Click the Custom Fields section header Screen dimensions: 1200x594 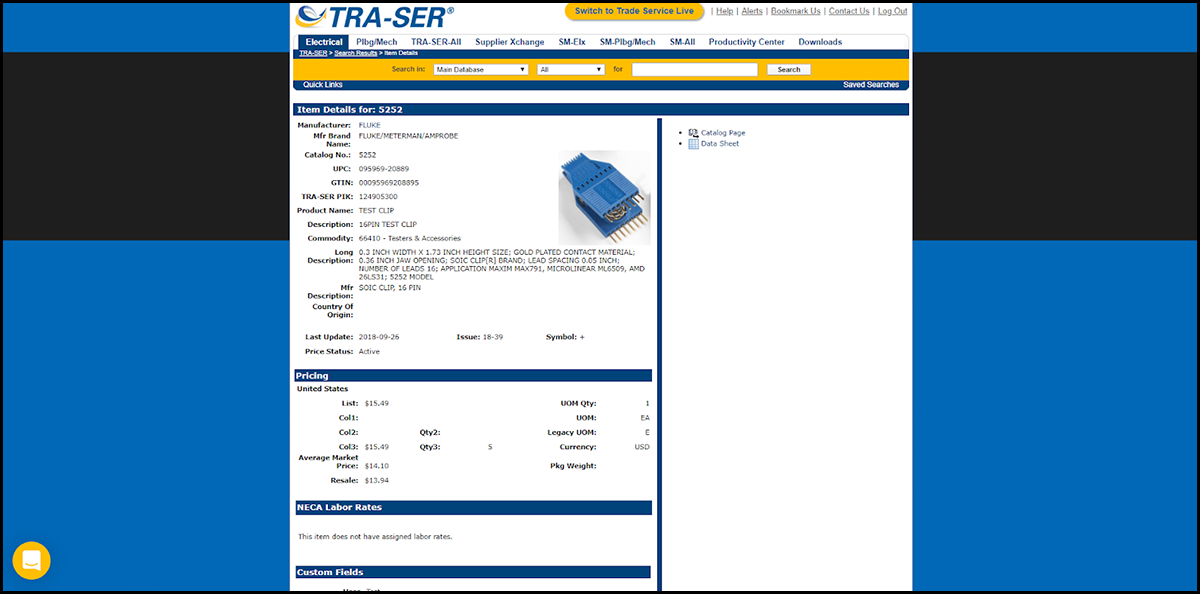[473, 572]
